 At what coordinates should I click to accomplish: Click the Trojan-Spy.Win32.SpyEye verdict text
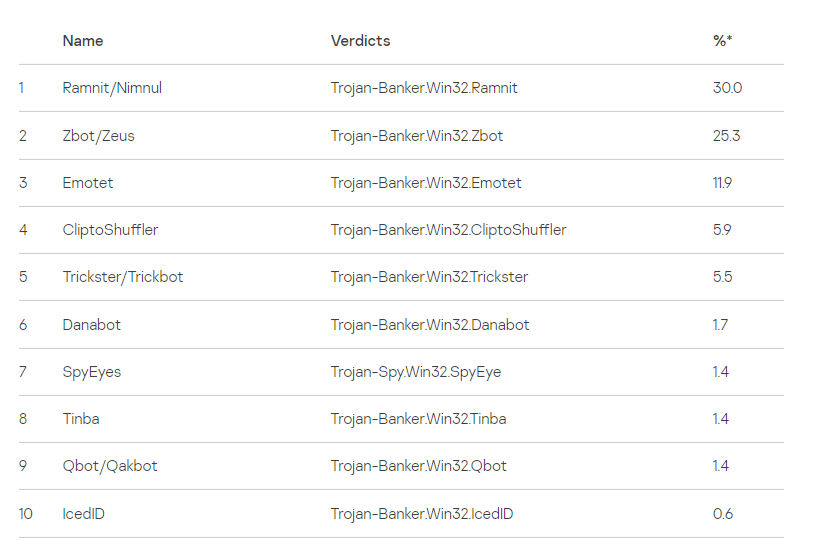(416, 372)
